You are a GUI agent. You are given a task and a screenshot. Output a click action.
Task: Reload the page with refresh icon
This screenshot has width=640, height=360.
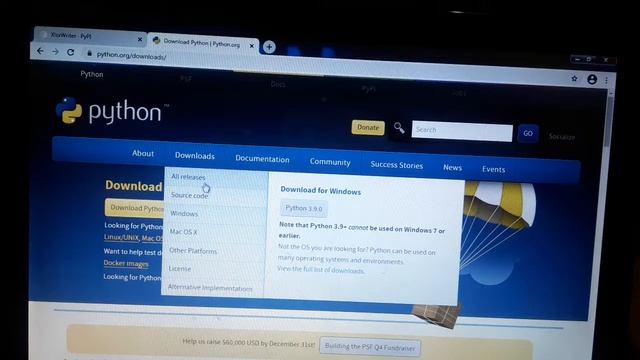70,52
